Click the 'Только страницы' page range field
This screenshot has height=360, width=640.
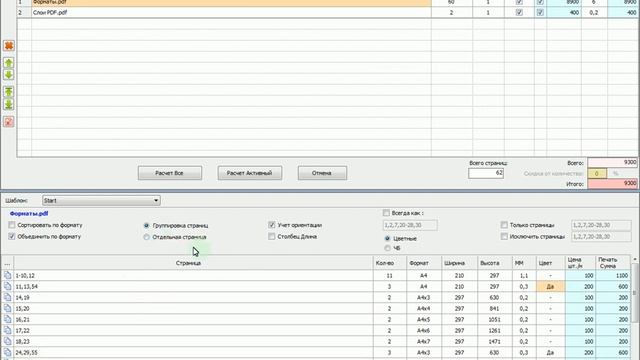click(601, 225)
